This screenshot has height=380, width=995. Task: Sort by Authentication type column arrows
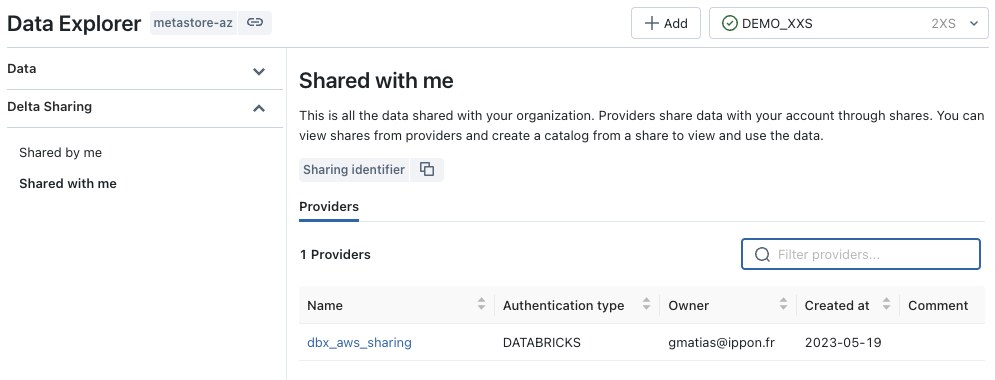point(647,305)
